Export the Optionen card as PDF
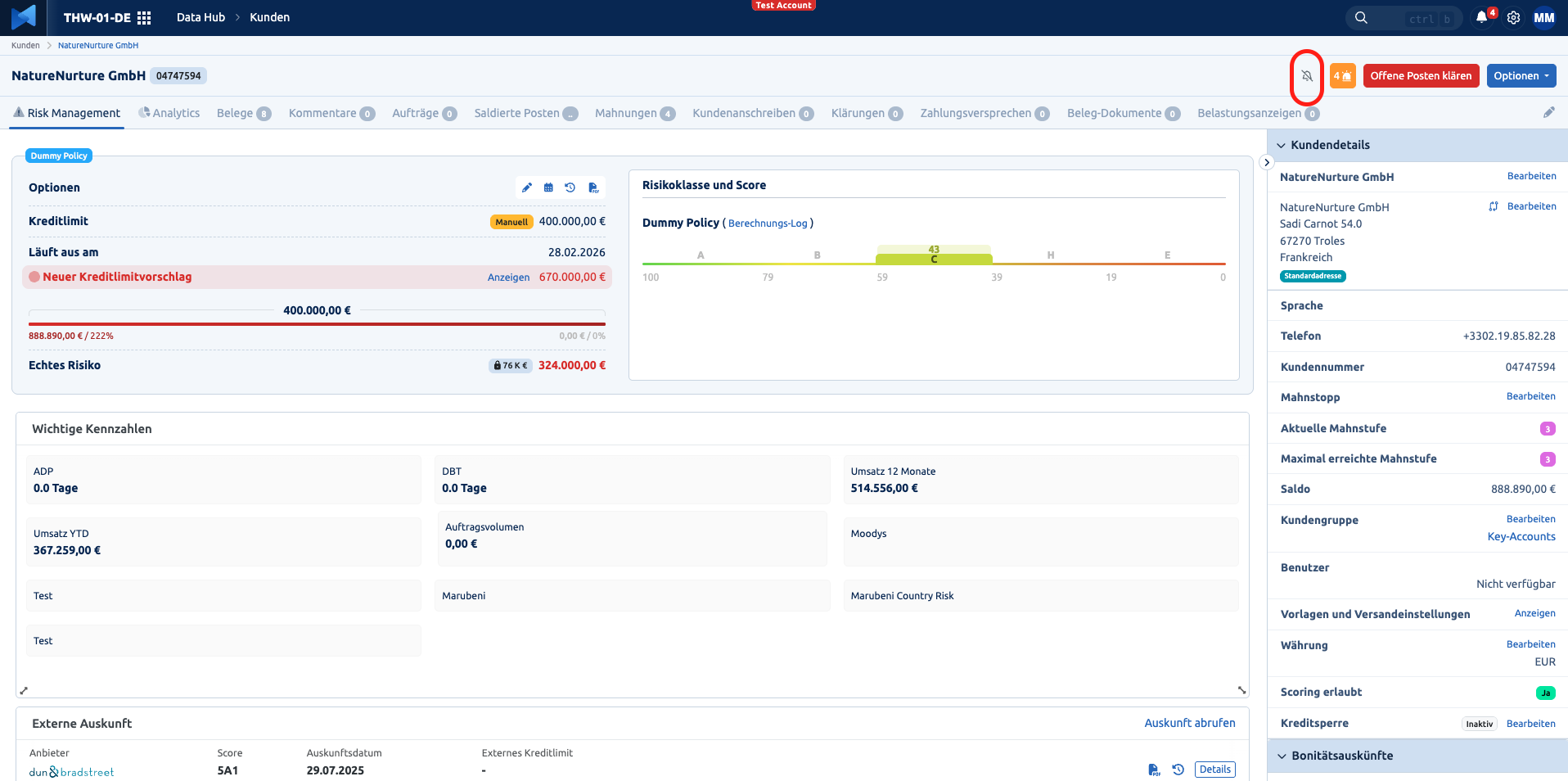The height and width of the screenshot is (781, 1568). (x=593, y=187)
